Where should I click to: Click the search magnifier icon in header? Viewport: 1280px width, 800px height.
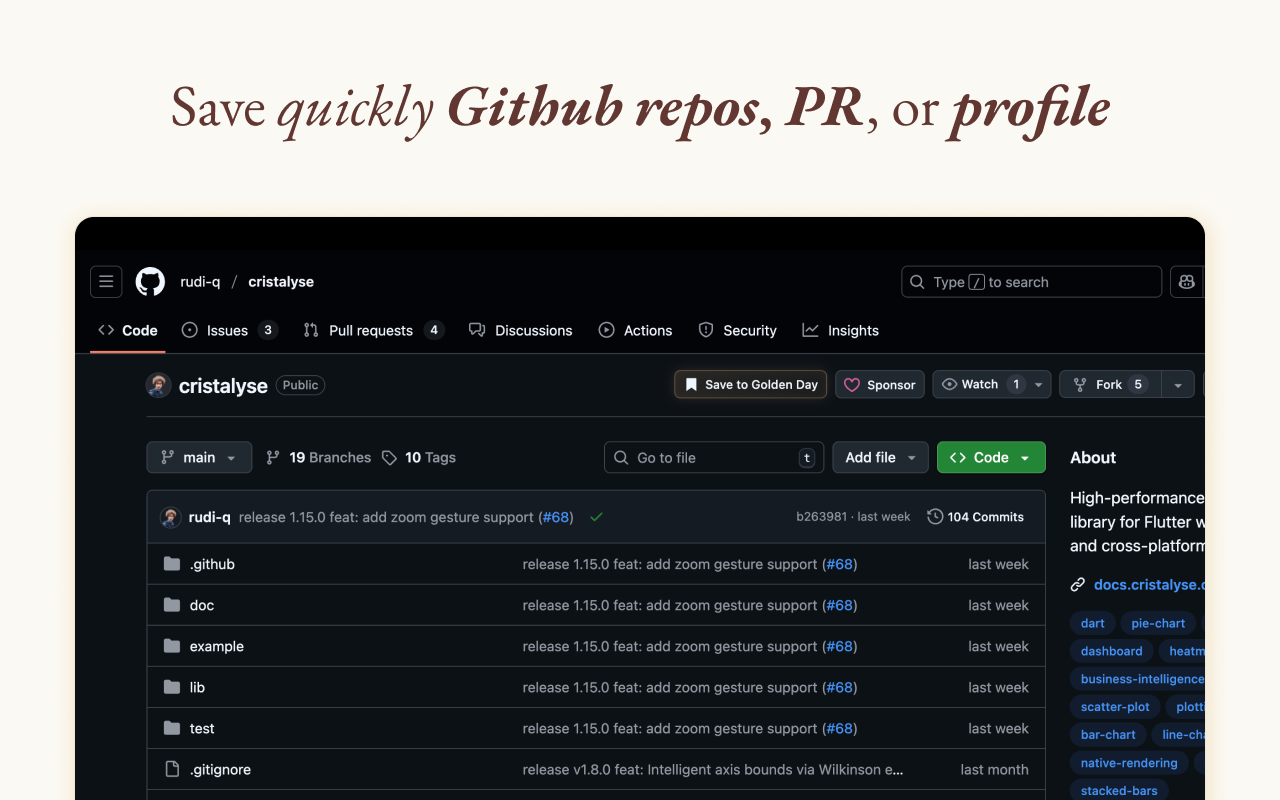click(x=917, y=282)
